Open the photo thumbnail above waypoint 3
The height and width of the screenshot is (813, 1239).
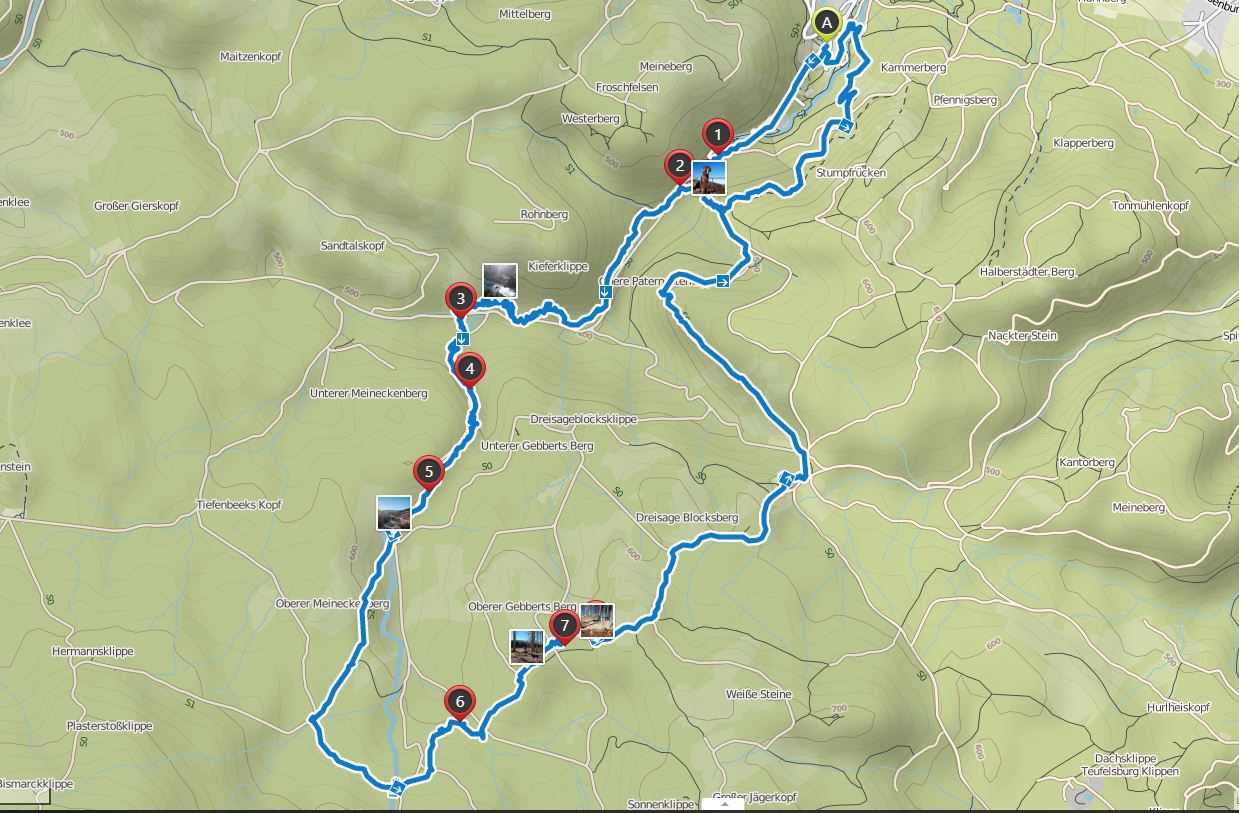[x=500, y=280]
